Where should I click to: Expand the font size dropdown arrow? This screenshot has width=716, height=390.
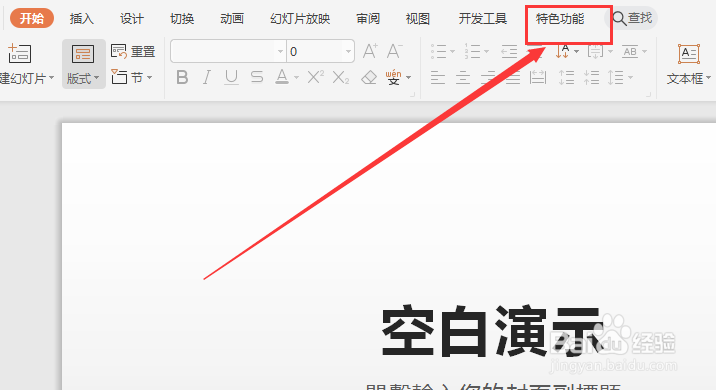point(348,52)
